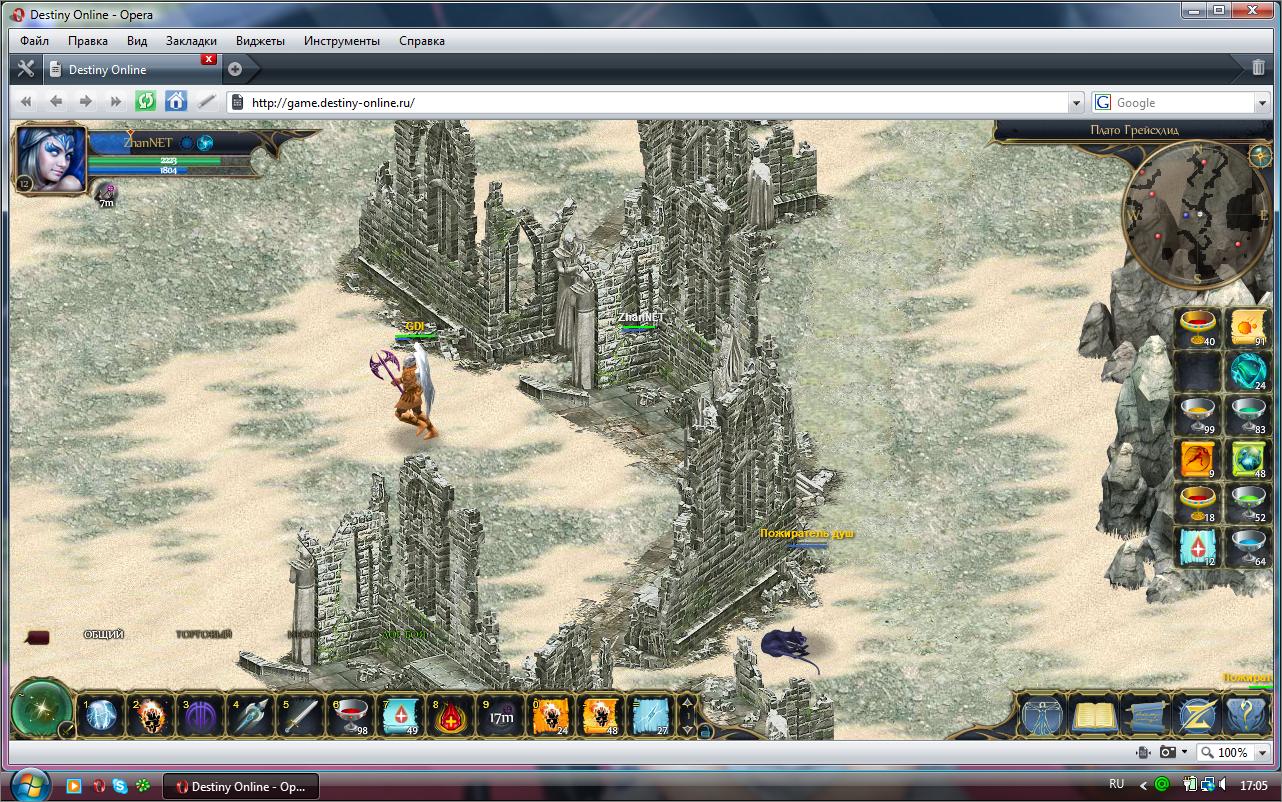Viewport: 1282px width, 802px height.
Task: Drink the blue potion bowl with count 64
Action: click(x=1248, y=548)
